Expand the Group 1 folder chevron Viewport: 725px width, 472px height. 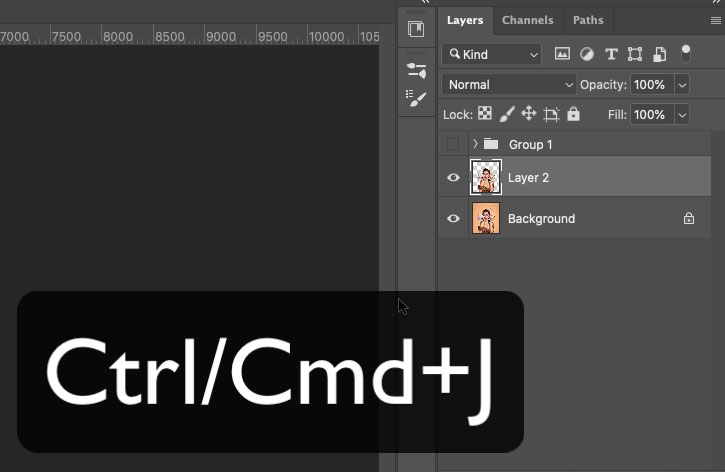tap(475, 144)
